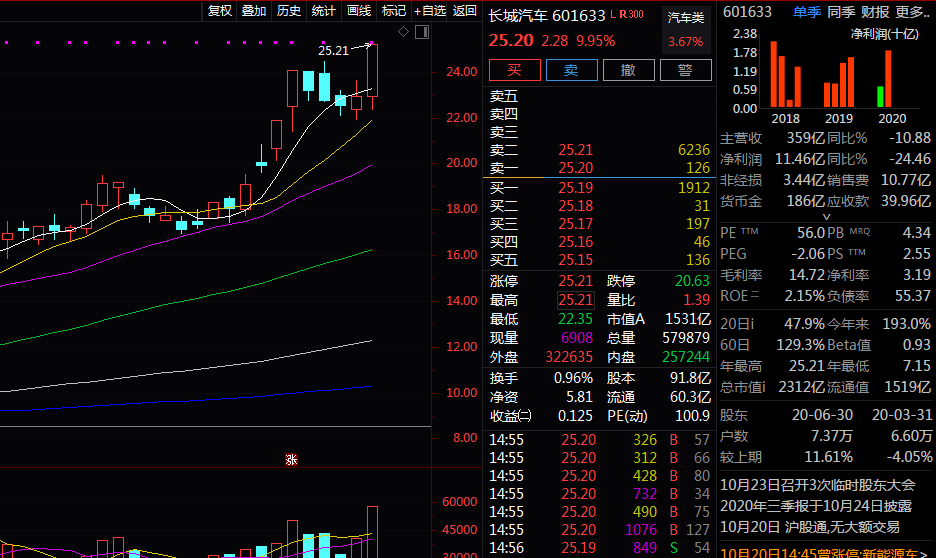Click the 户数 value 7.37万
Image resolution: width=936 pixels, height=558 pixels.
[832, 436]
